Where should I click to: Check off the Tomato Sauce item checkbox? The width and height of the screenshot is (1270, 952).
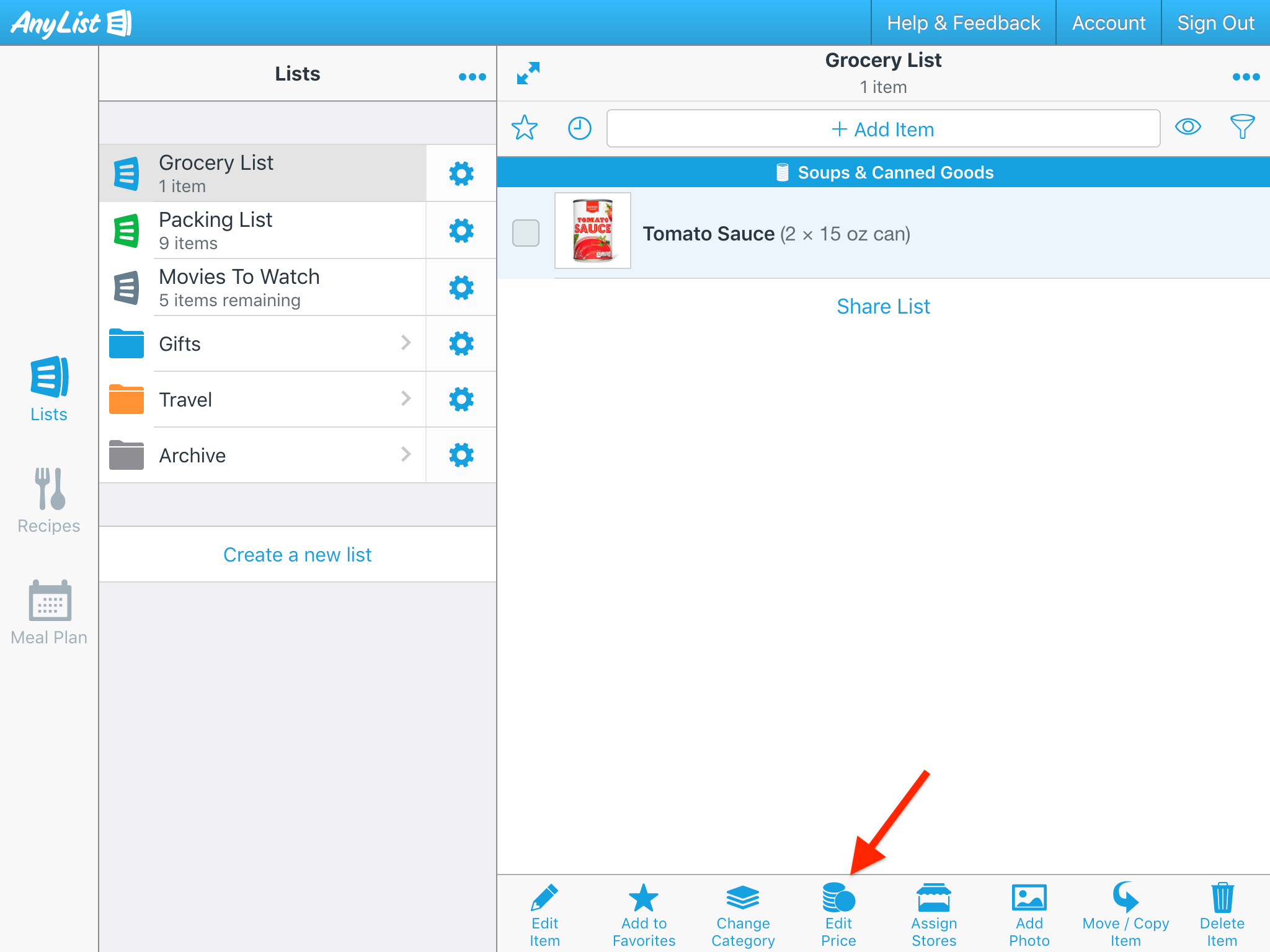(526, 233)
